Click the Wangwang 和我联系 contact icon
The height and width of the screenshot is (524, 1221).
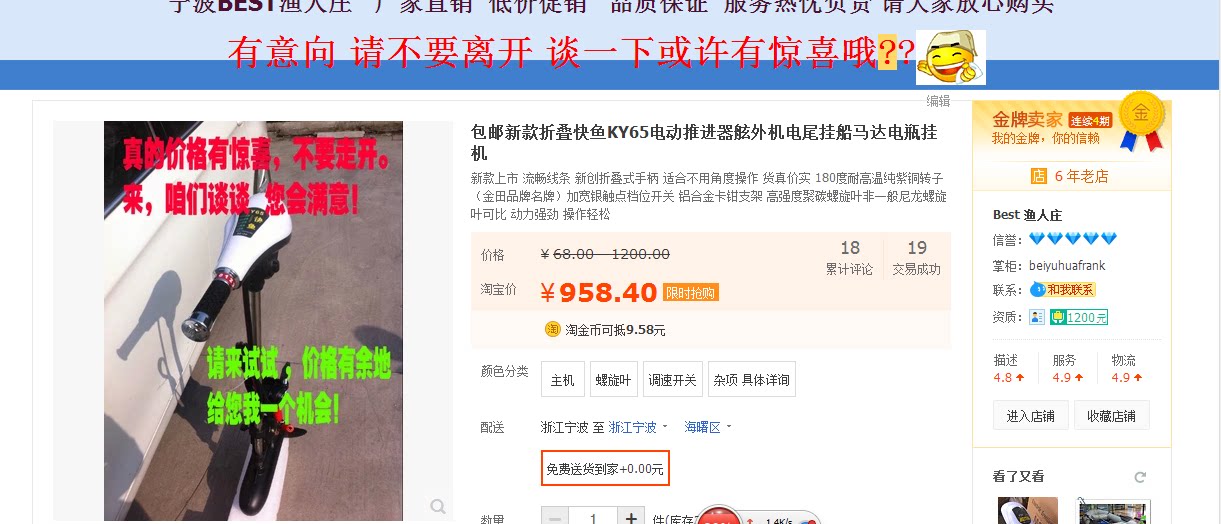pyautogui.click(x=1063, y=290)
